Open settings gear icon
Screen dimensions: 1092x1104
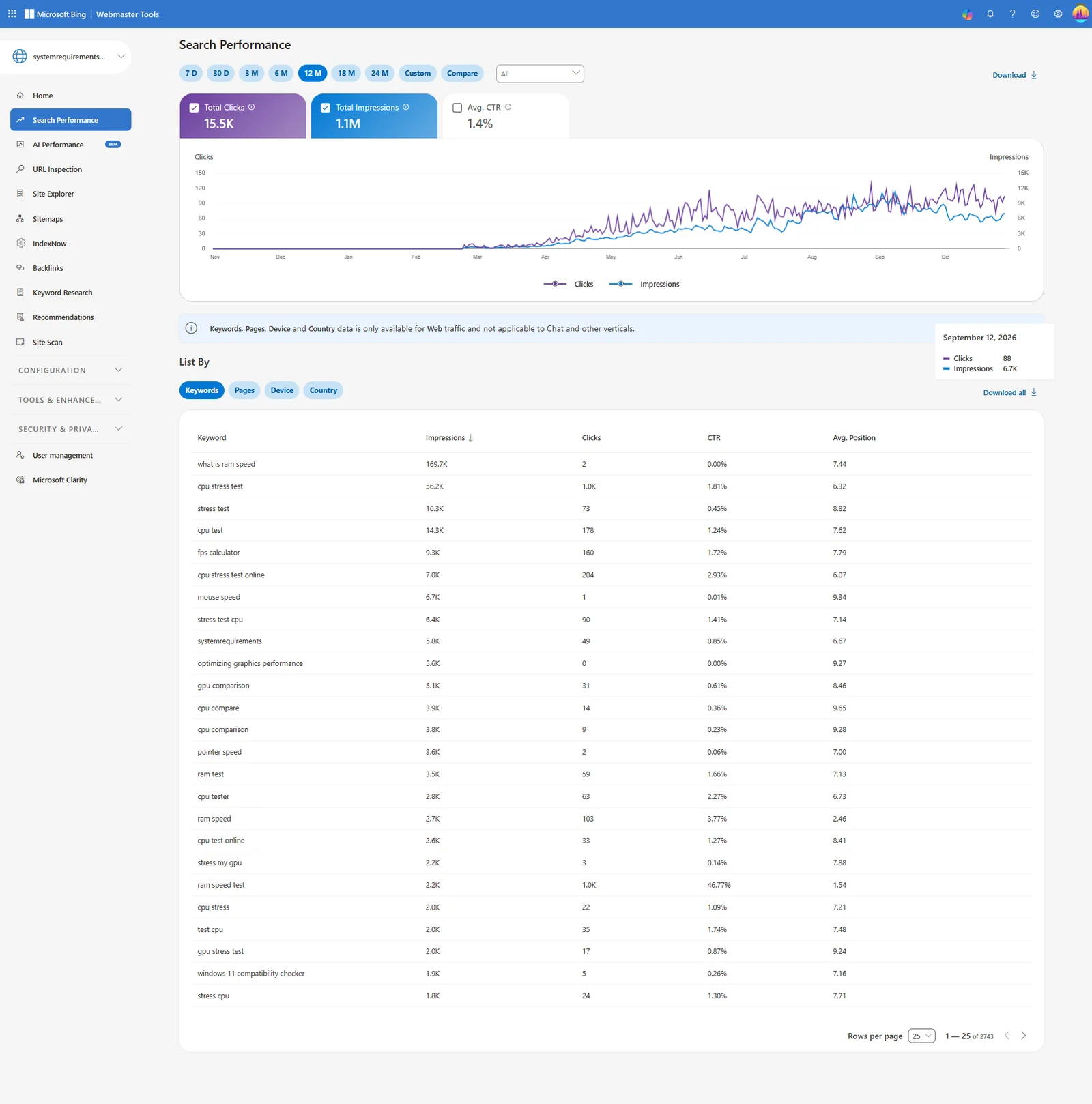click(1058, 14)
